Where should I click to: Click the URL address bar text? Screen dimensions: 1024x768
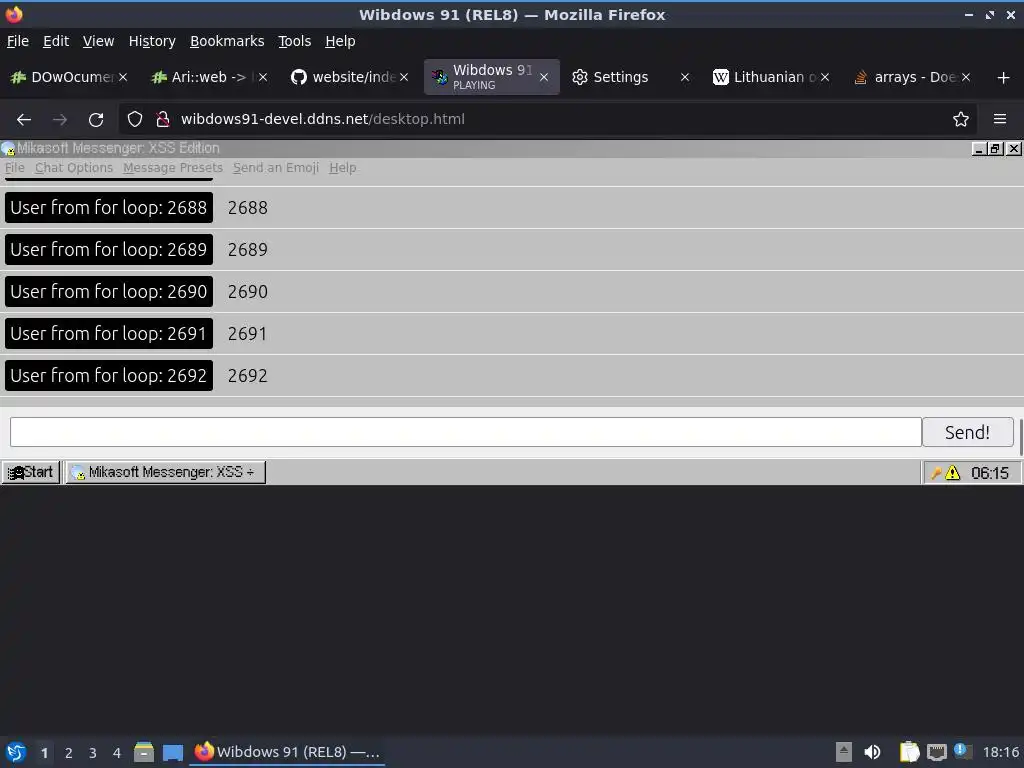(x=323, y=120)
